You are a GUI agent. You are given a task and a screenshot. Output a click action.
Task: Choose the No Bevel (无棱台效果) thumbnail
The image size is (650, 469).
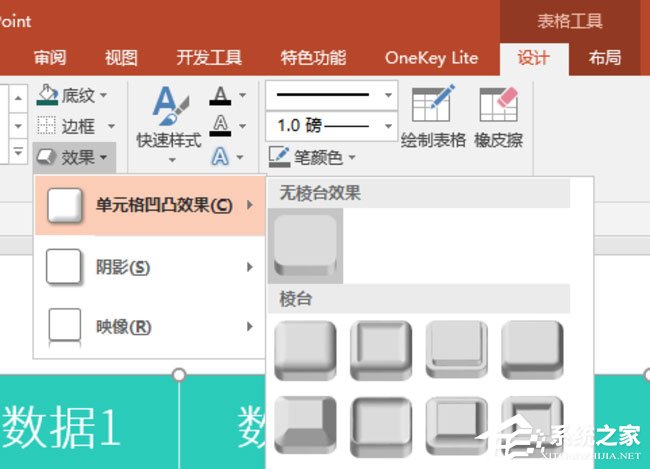pos(306,245)
